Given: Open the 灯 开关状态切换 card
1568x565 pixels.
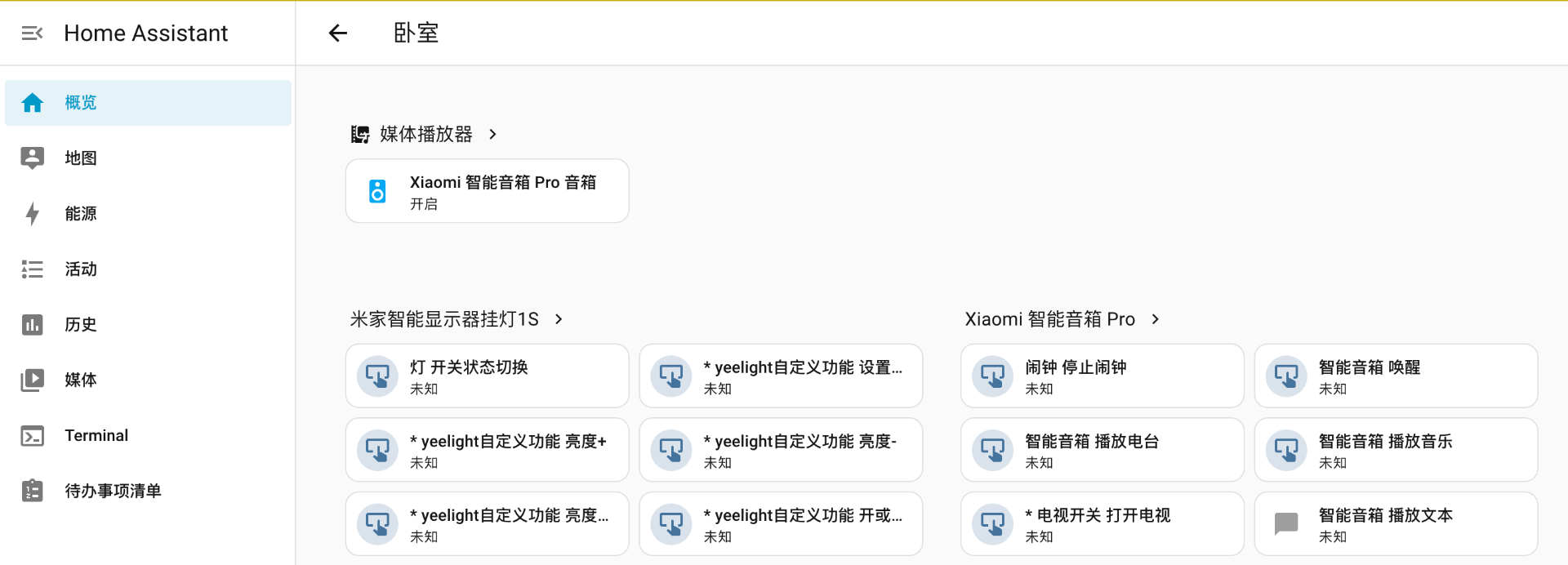Looking at the screenshot, I should 488,376.
